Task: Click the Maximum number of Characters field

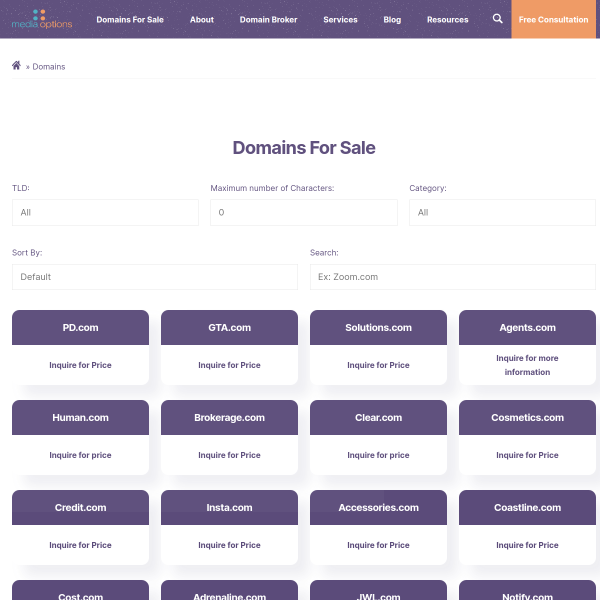Action: [304, 212]
